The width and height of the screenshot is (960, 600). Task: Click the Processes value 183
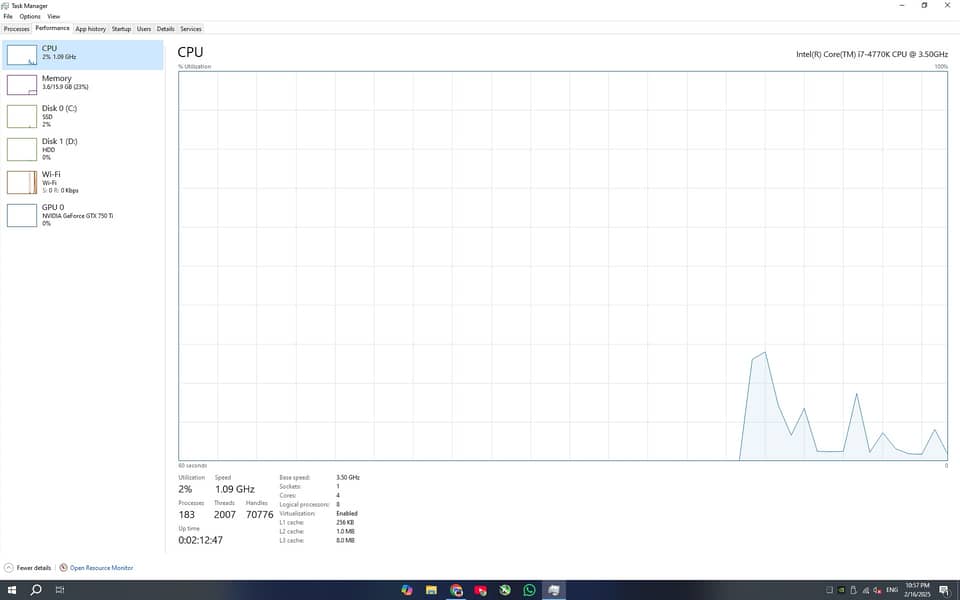tap(187, 514)
